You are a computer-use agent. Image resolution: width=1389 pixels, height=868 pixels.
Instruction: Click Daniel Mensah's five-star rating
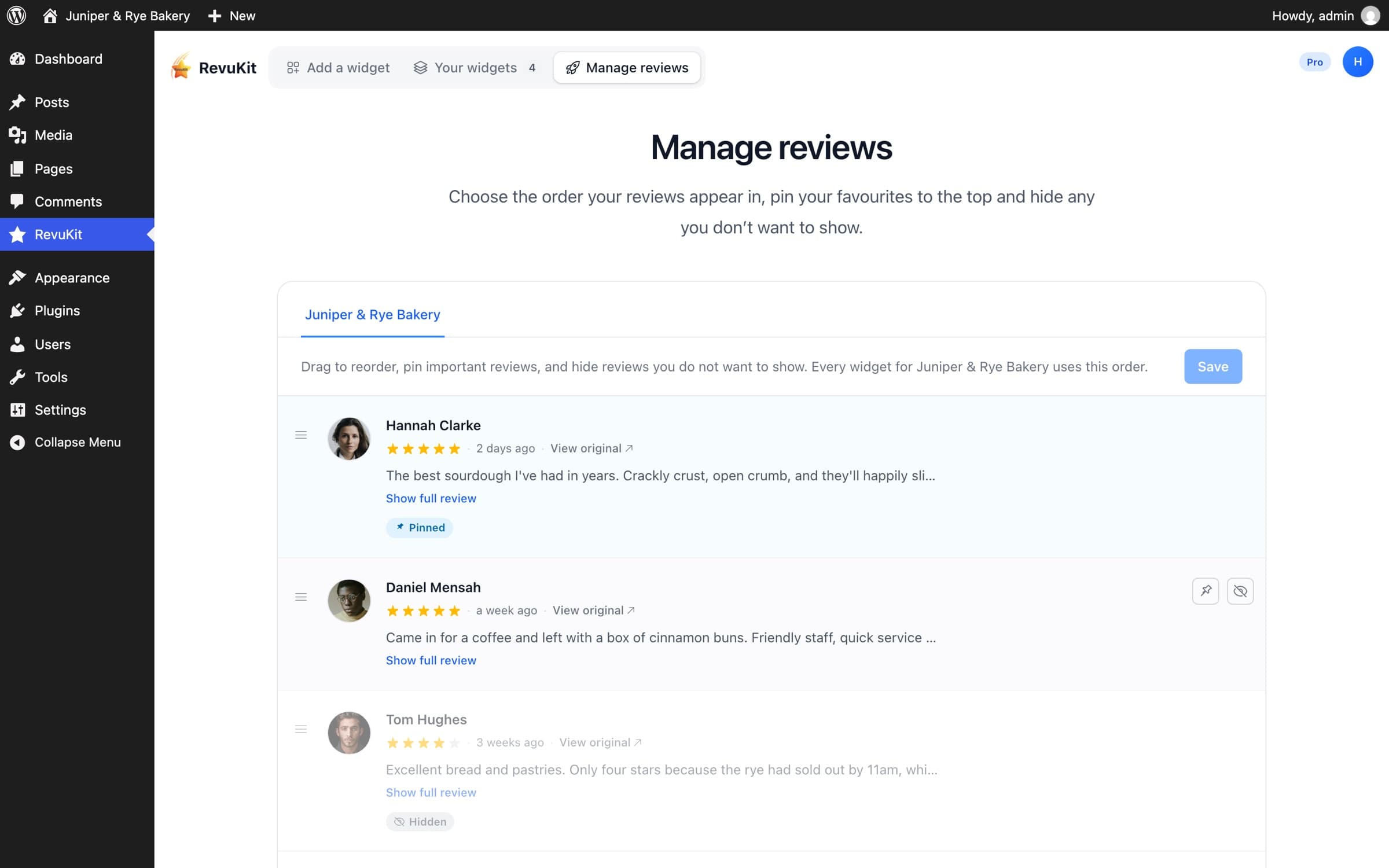click(x=423, y=610)
